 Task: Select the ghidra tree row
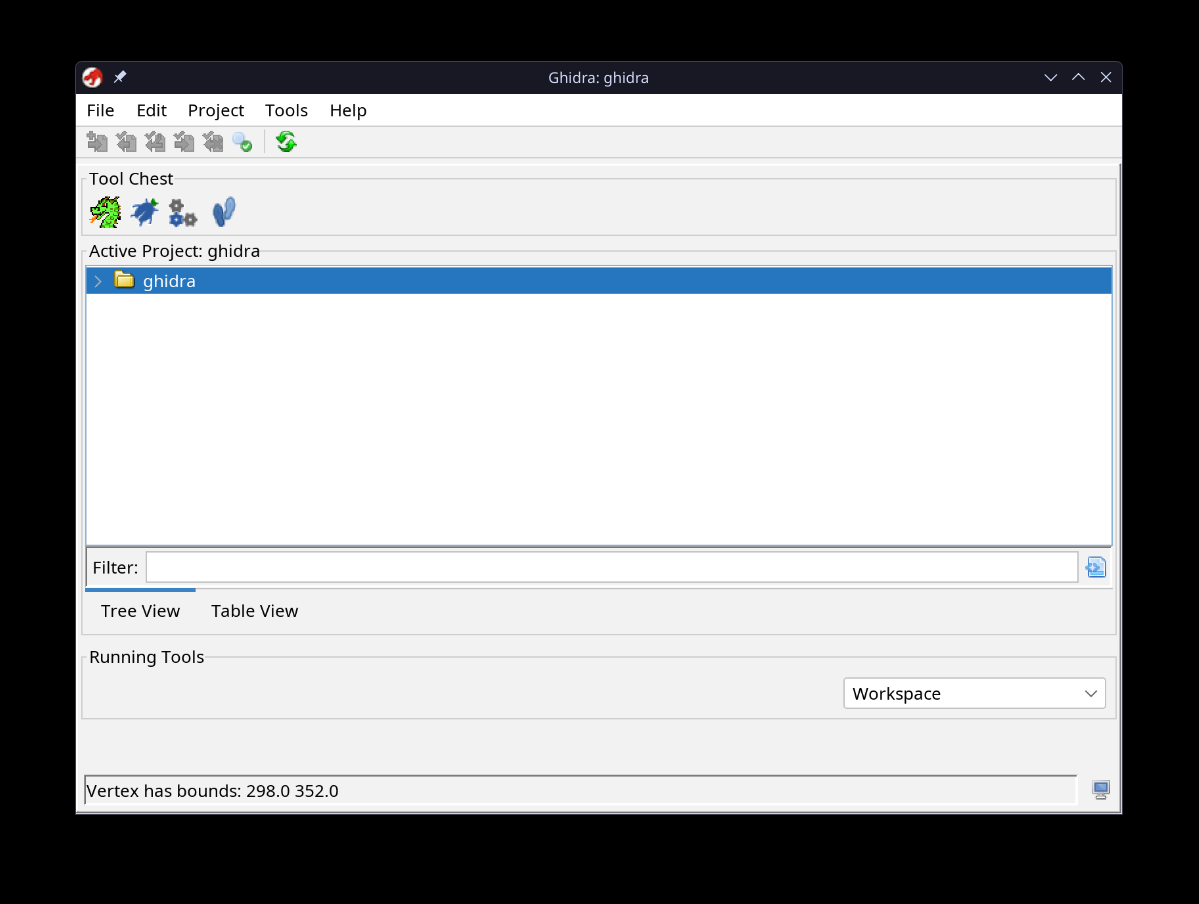point(599,281)
